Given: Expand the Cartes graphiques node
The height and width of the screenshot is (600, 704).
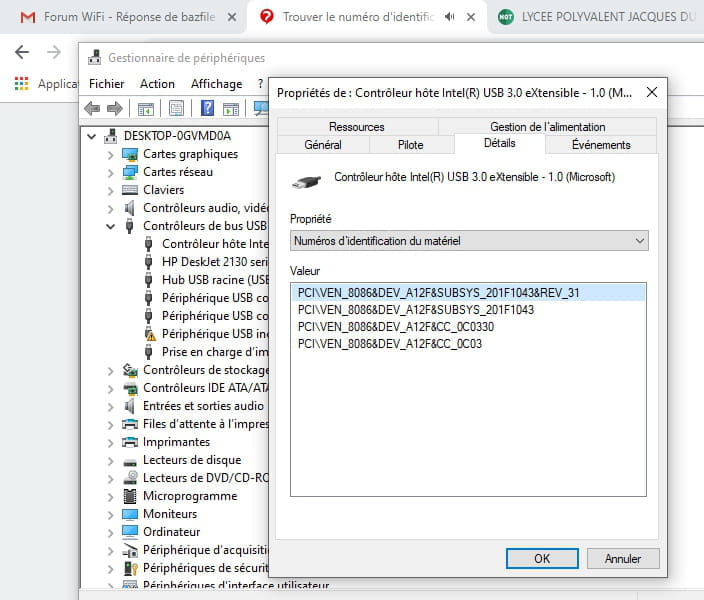Looking at the screenshot, I should (x=110, y=155).
